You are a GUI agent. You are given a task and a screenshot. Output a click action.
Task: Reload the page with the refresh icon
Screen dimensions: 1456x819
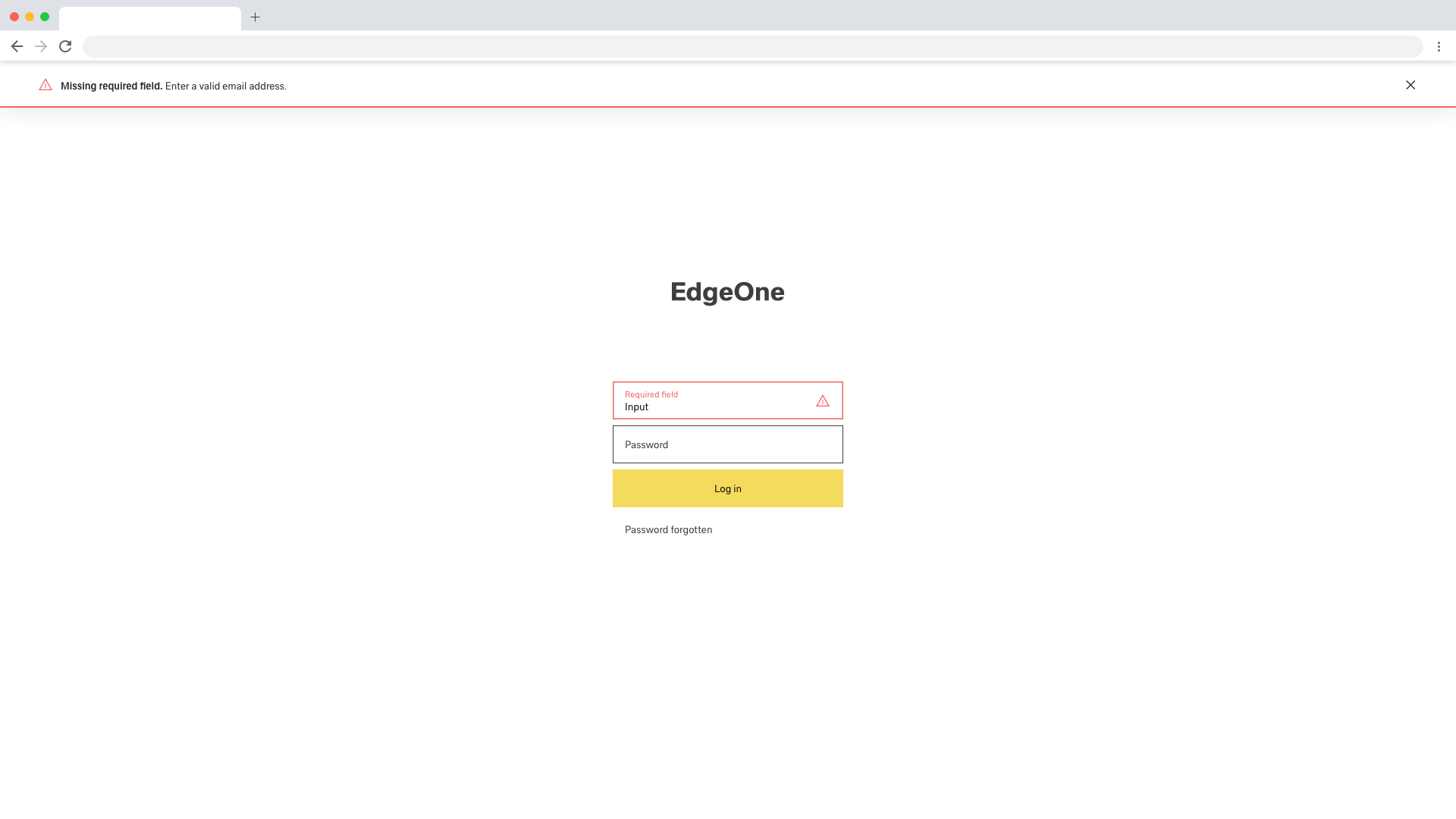(x=65, y=46)
